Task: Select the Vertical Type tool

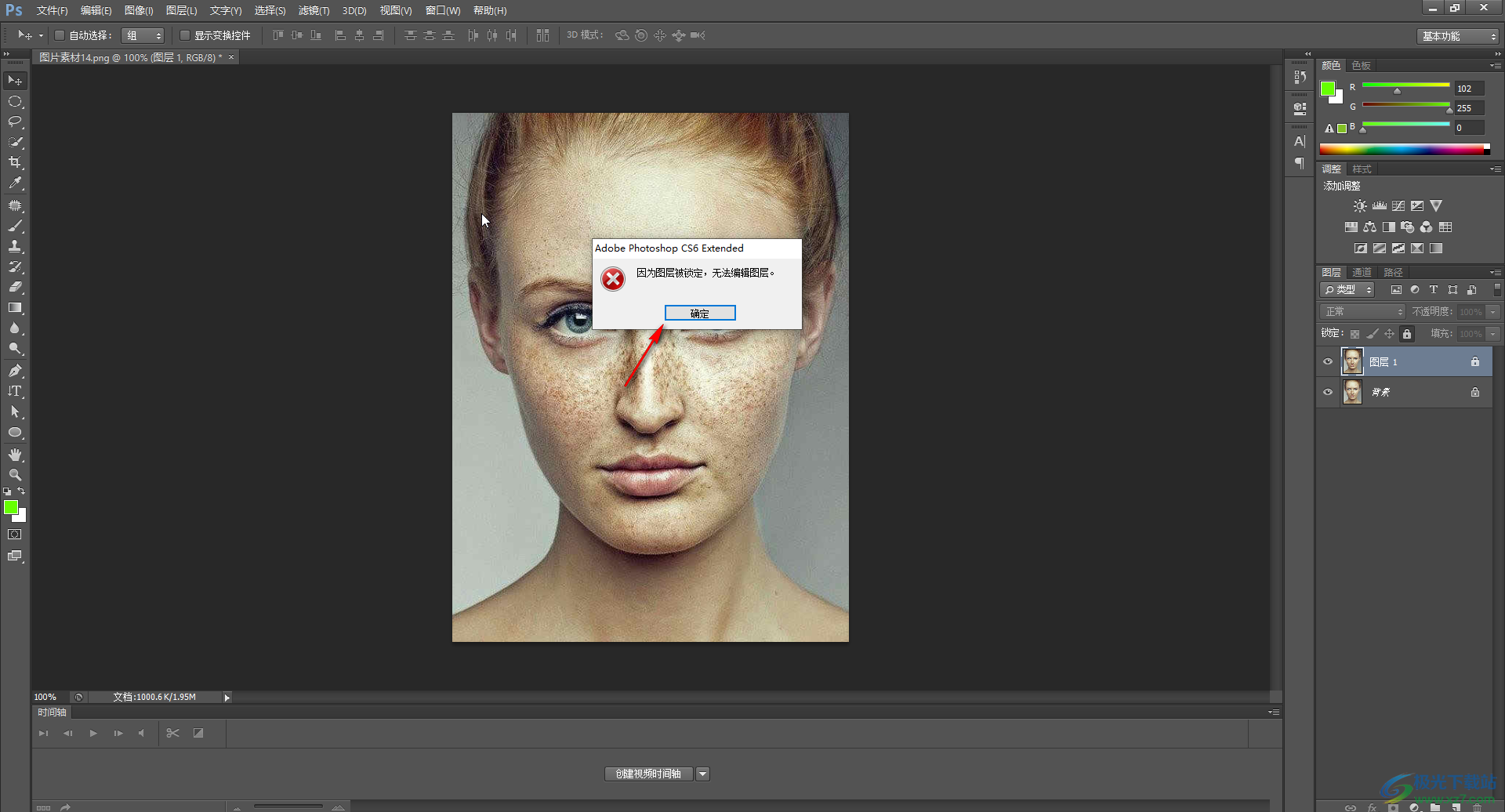Action: point(15,391)
